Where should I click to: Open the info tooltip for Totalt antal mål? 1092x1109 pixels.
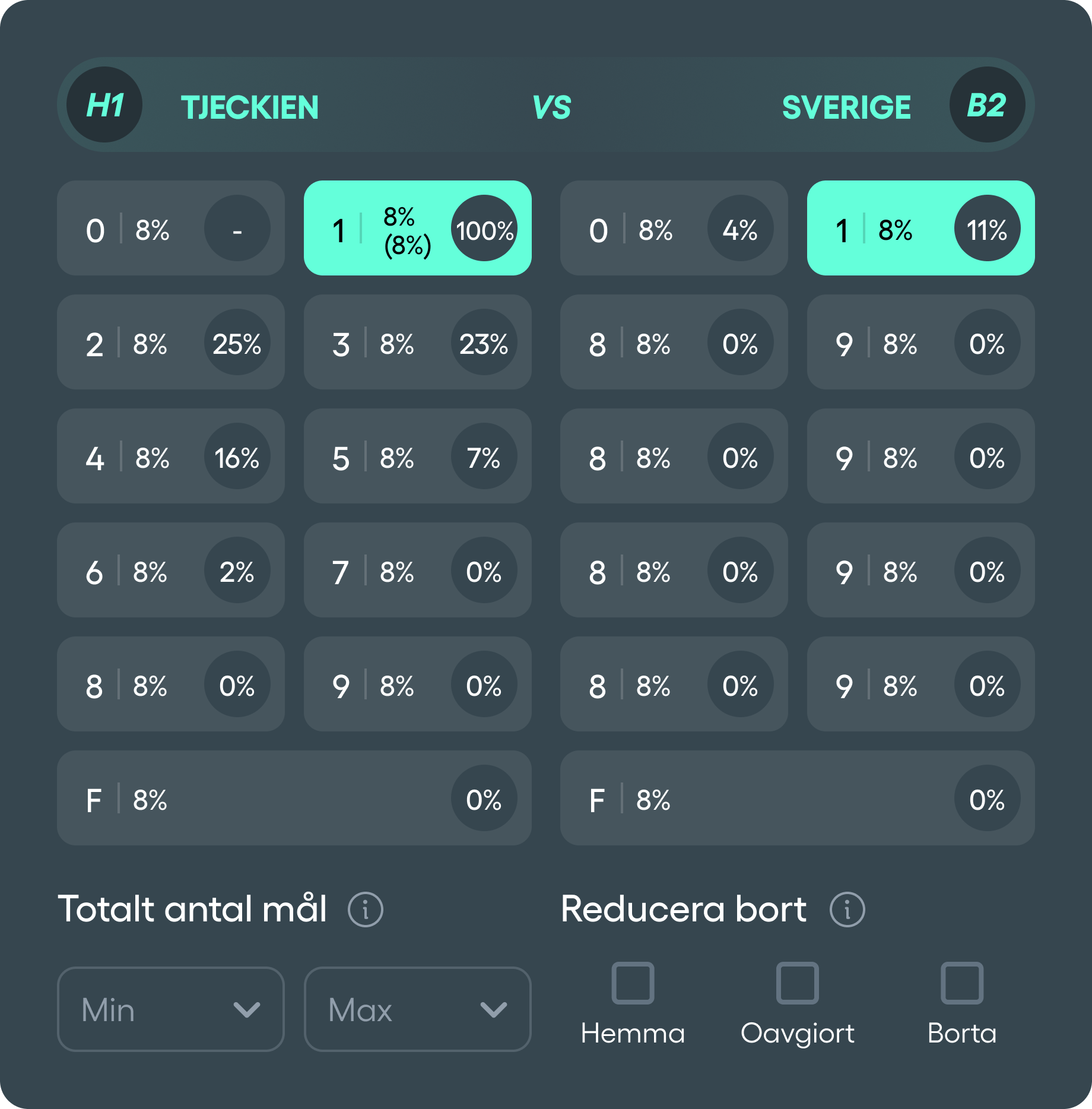click(x=367, y=909)
